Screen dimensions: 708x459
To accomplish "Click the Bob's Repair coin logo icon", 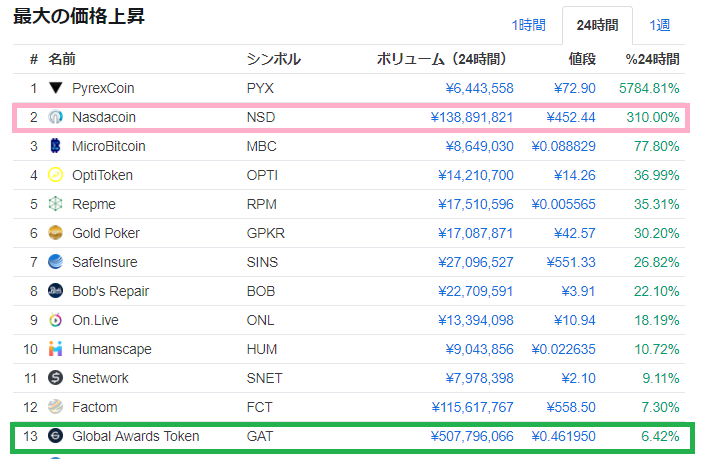I will 56,291.
